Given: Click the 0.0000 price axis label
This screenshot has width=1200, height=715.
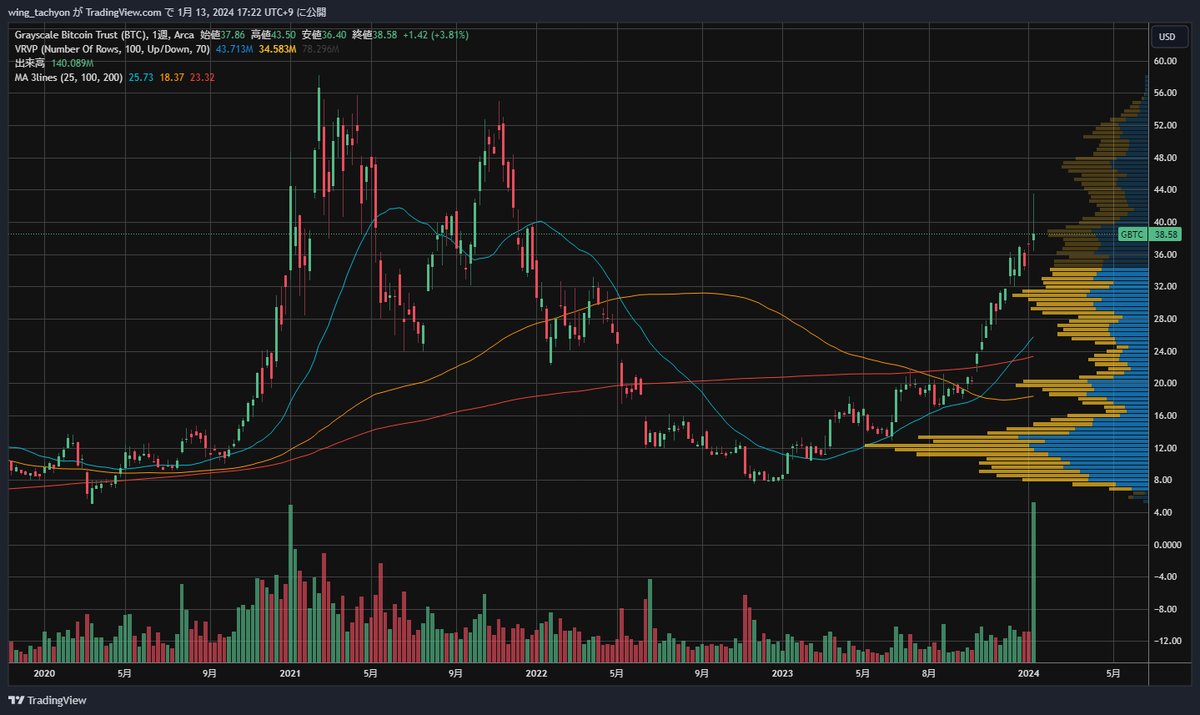Looking at the screenshot, I should coord(1166,545).
